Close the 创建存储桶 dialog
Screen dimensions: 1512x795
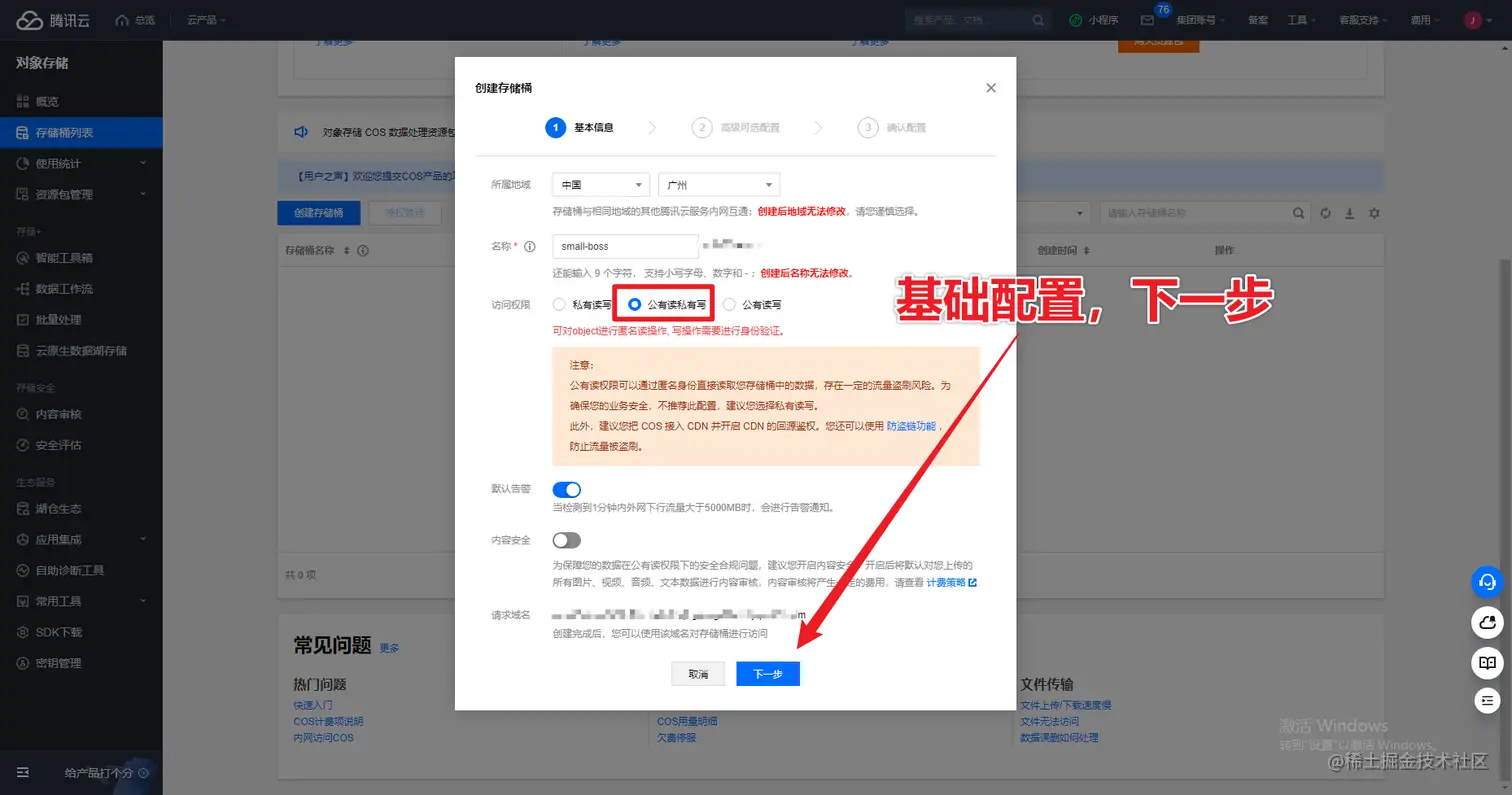[991, 88]
